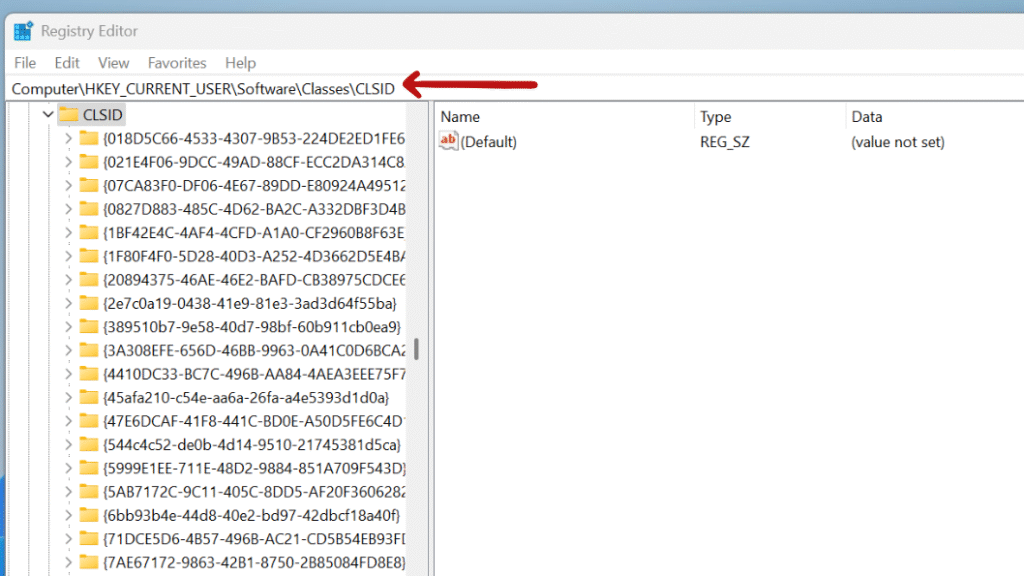Click folder icon of {1F80F4F0-5D28 key

89,255
